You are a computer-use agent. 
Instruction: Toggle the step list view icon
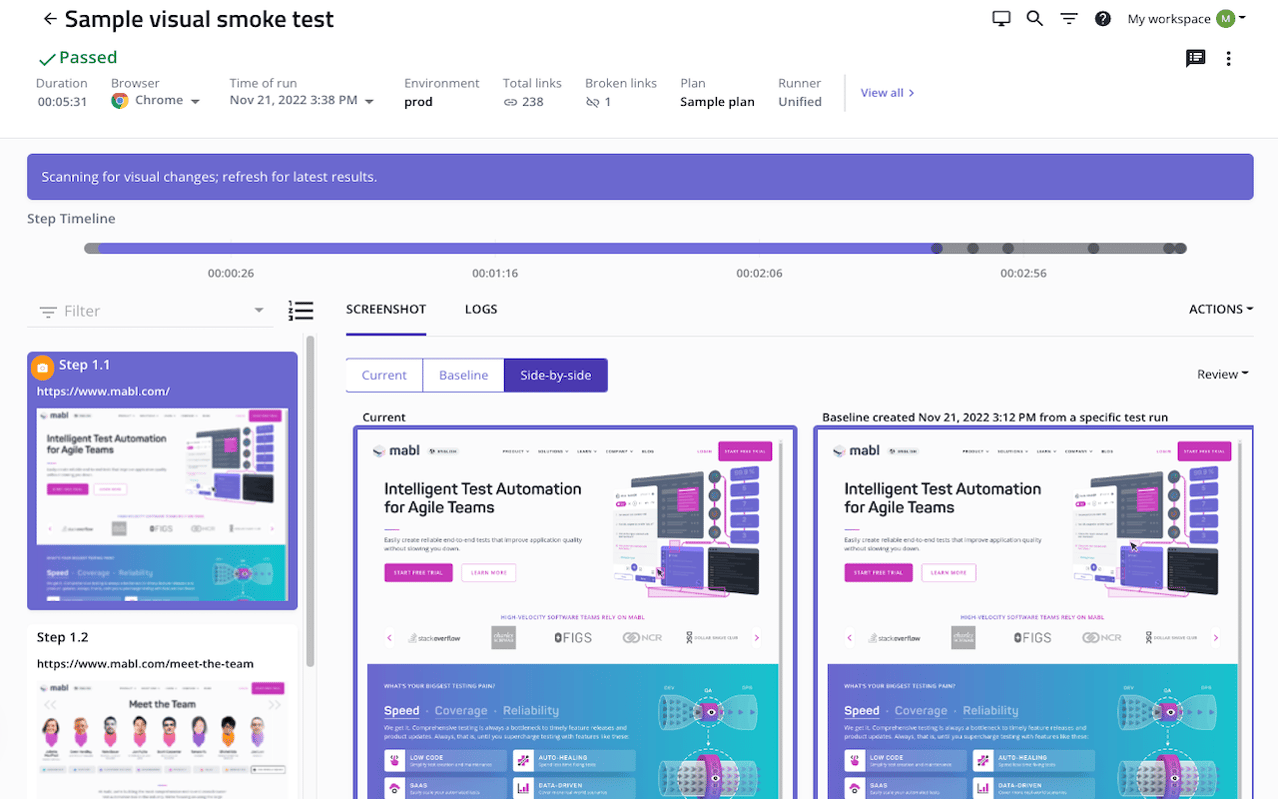[x=301, y=311]
